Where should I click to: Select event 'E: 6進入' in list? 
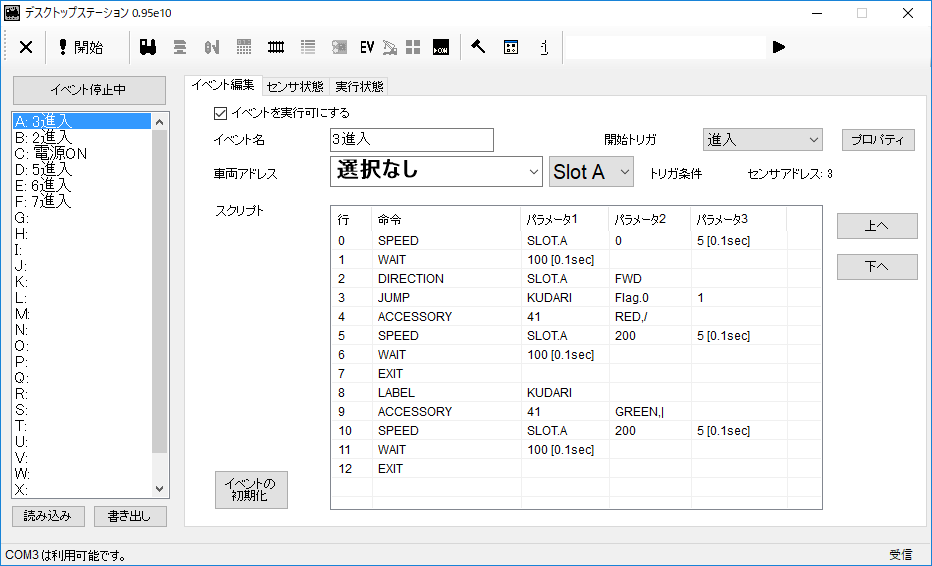82,186
